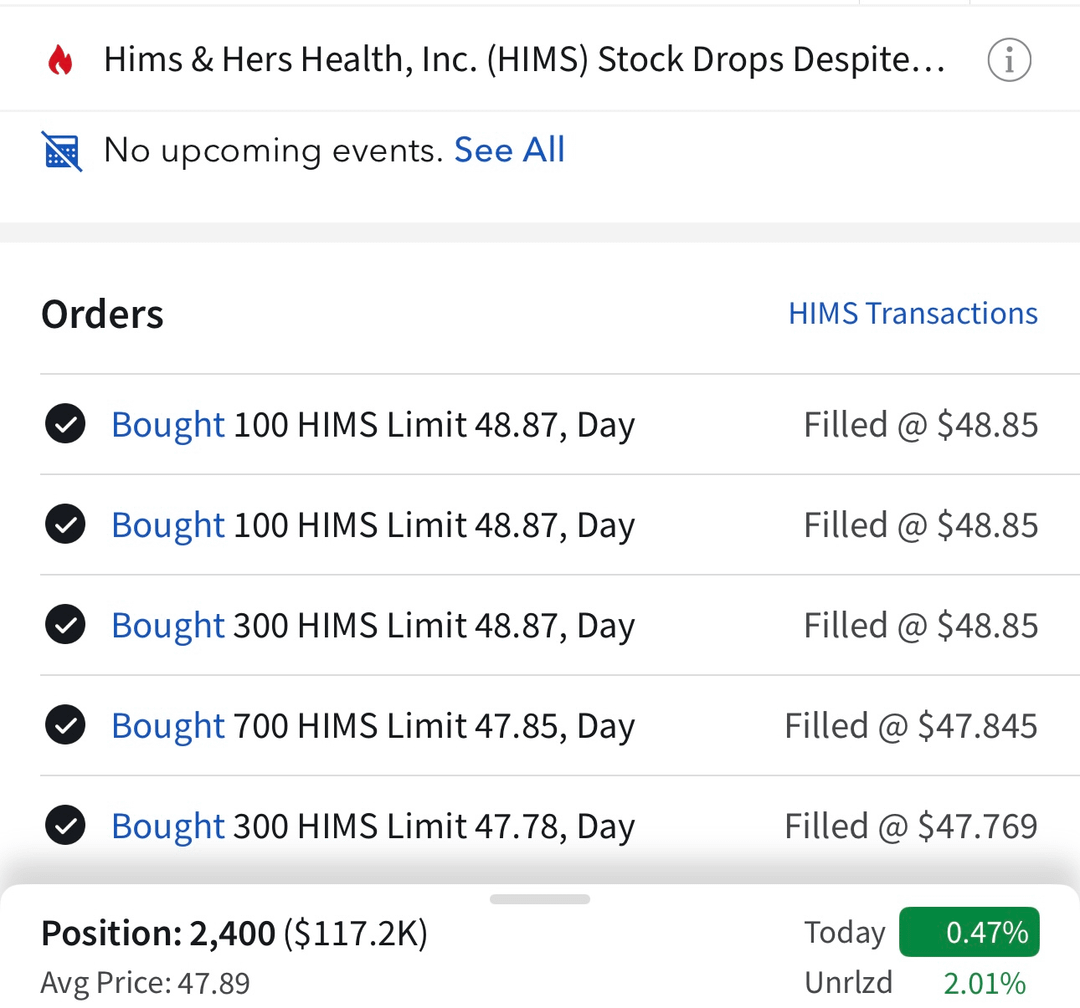Tap checkmark icon of 300 HIMS 47.78 order

[65, 825]
